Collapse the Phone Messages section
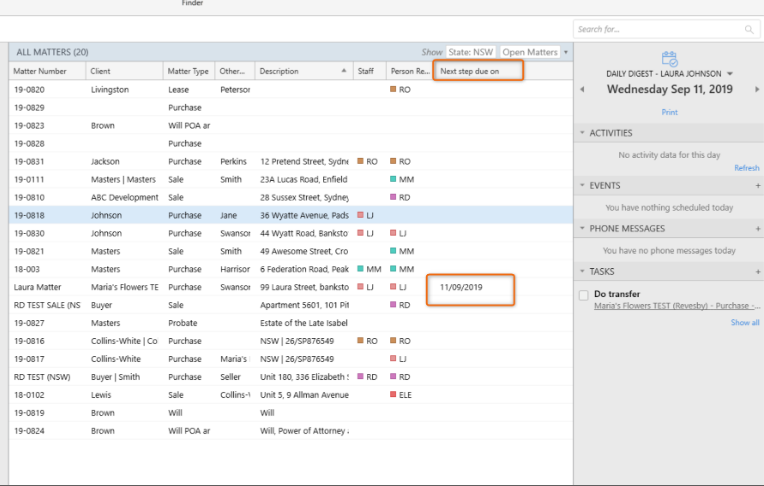This screenshot has height=486, width=764. (582, 228)
